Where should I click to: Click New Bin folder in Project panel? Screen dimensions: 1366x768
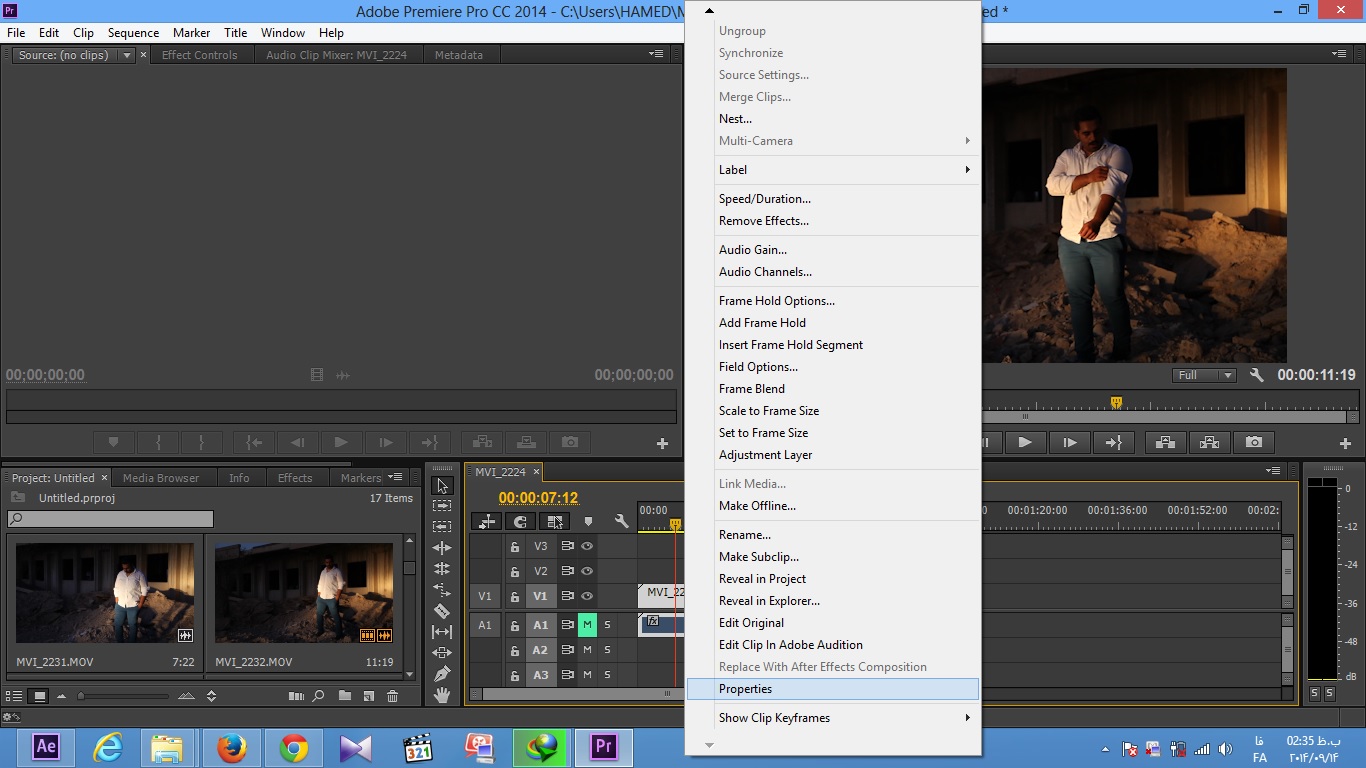coord(345,696)
